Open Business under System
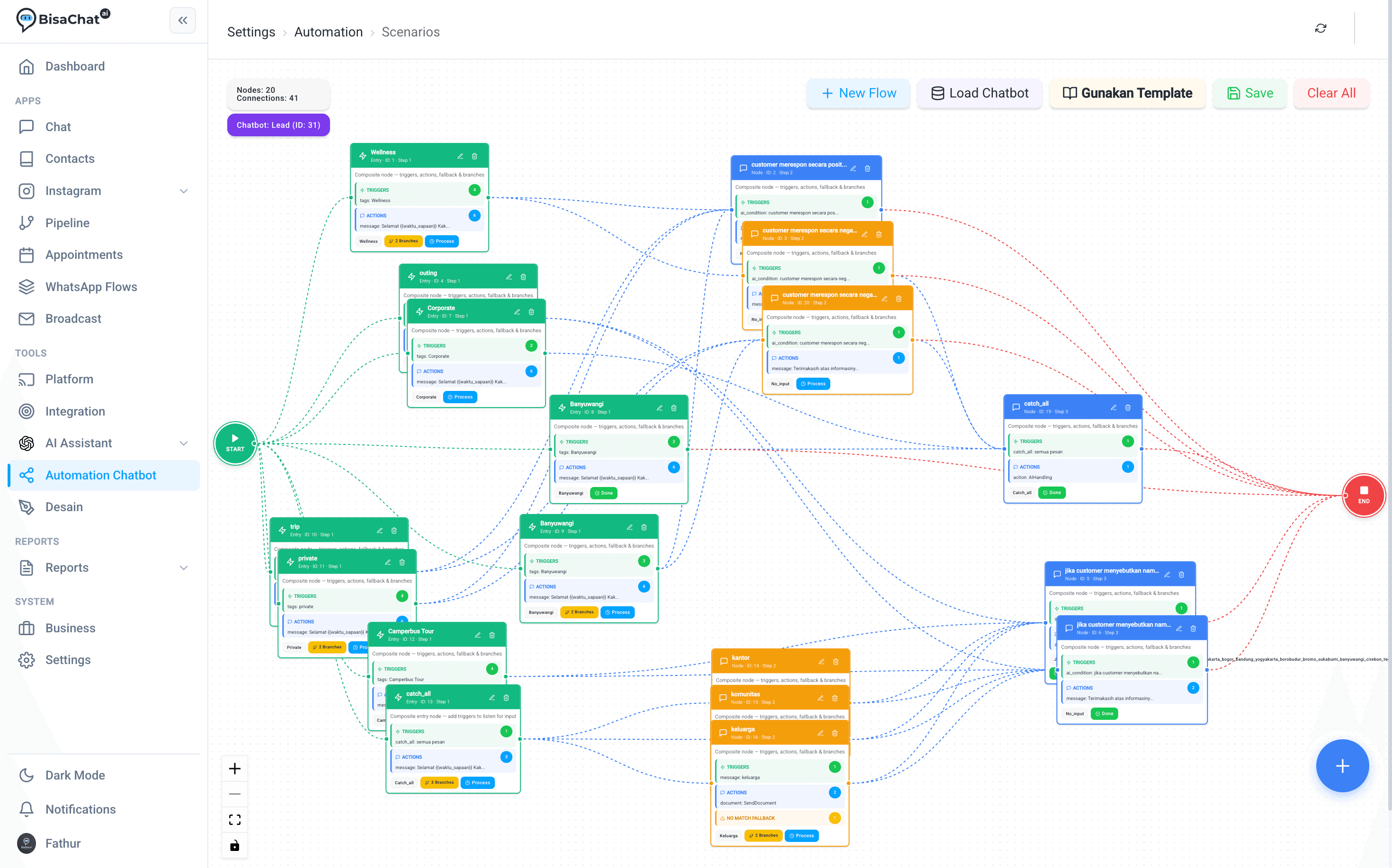This screenshot has height=868, width=1392. pos(104,628)
